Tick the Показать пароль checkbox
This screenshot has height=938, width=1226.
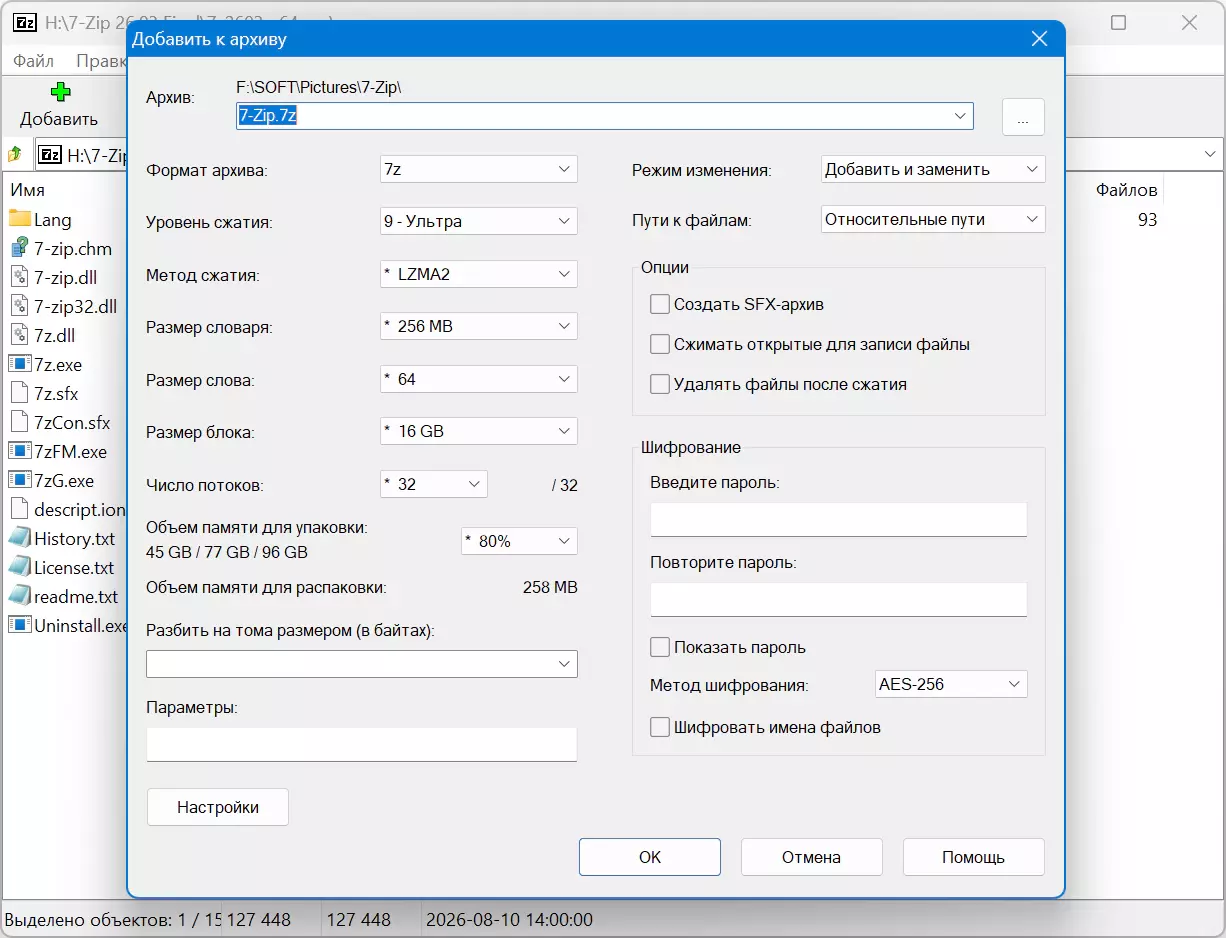[x=659, y=647]
